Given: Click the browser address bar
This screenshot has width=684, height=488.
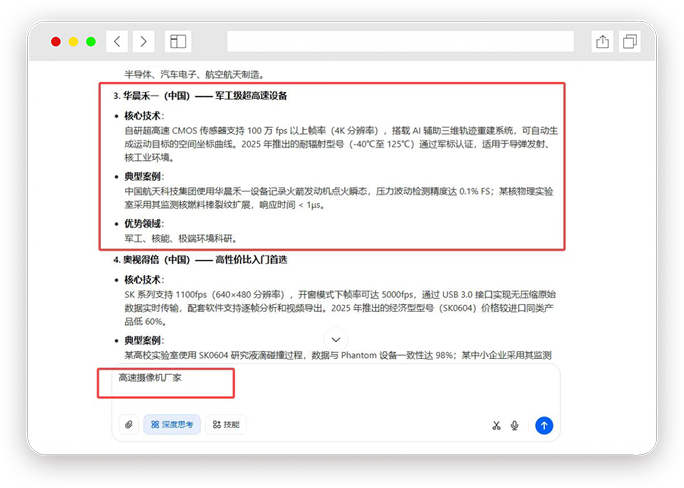Looking at the screenshot, I should tap(400, 41).
